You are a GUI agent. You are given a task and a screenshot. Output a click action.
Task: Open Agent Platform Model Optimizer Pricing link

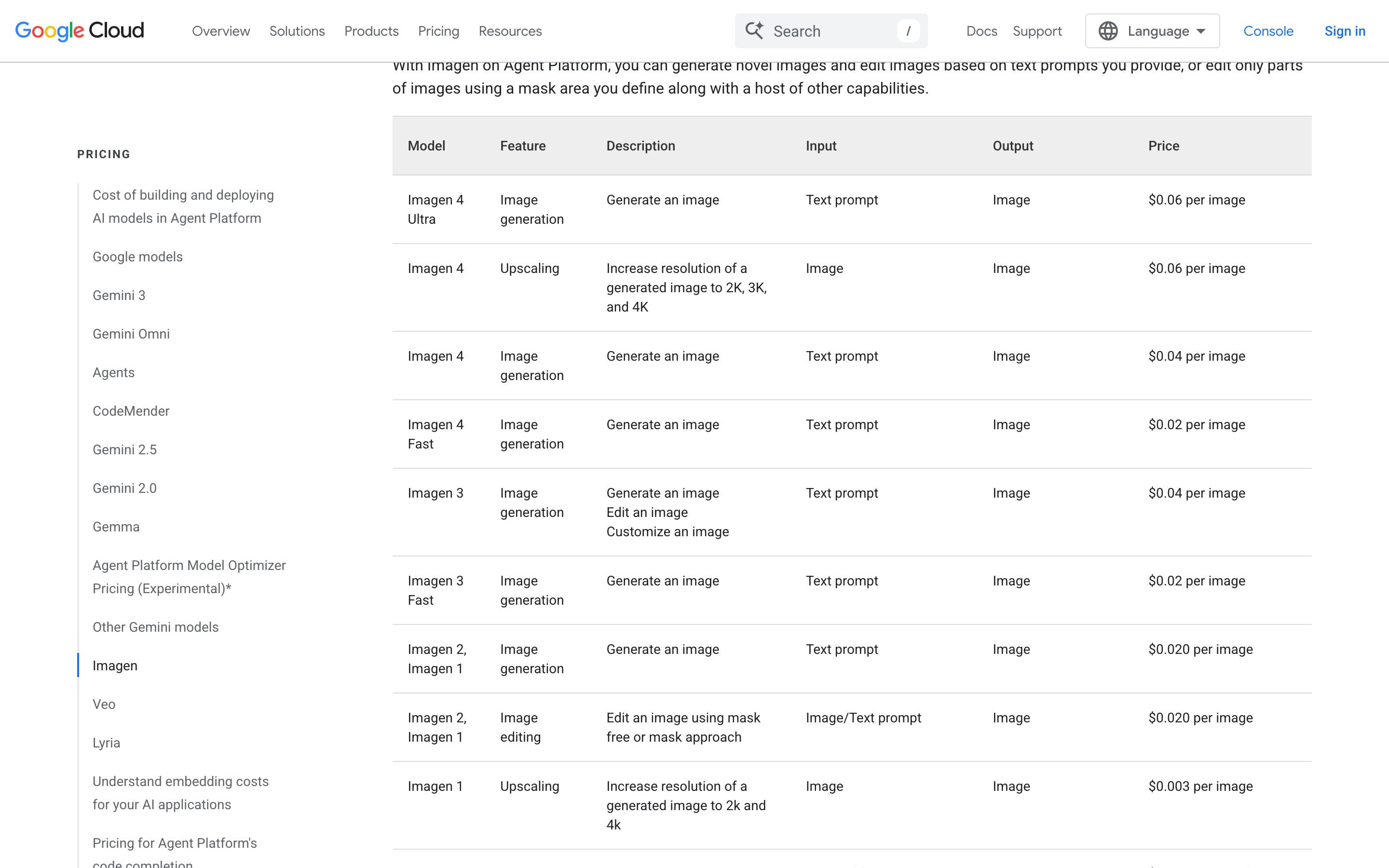[189, 577]
